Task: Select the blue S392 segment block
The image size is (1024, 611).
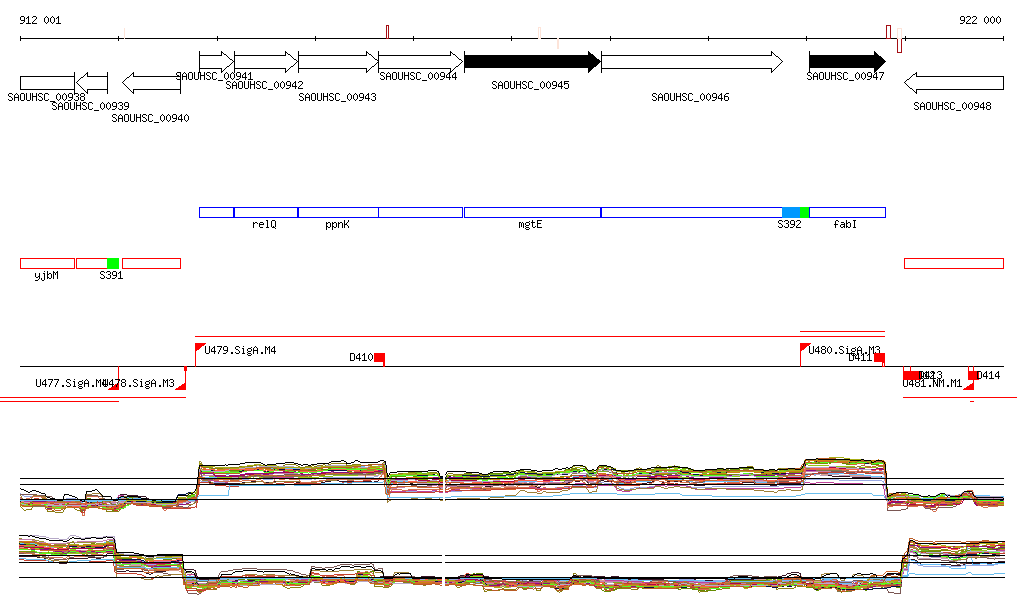Action: 790,212
